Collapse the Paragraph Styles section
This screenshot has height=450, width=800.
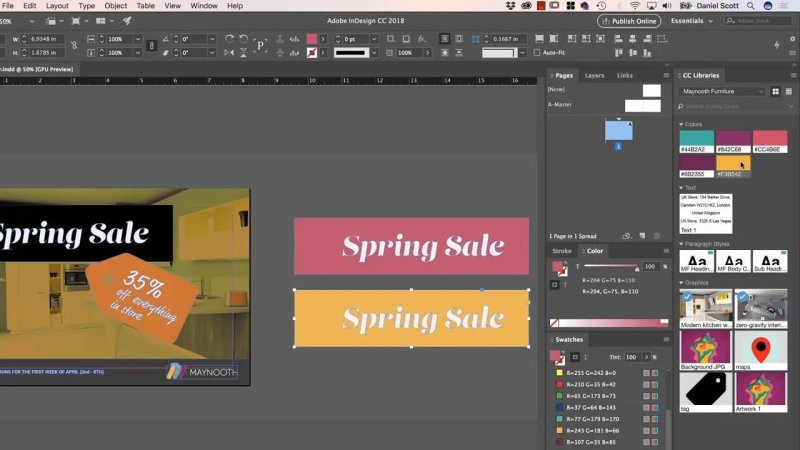[x=681, y=244]
